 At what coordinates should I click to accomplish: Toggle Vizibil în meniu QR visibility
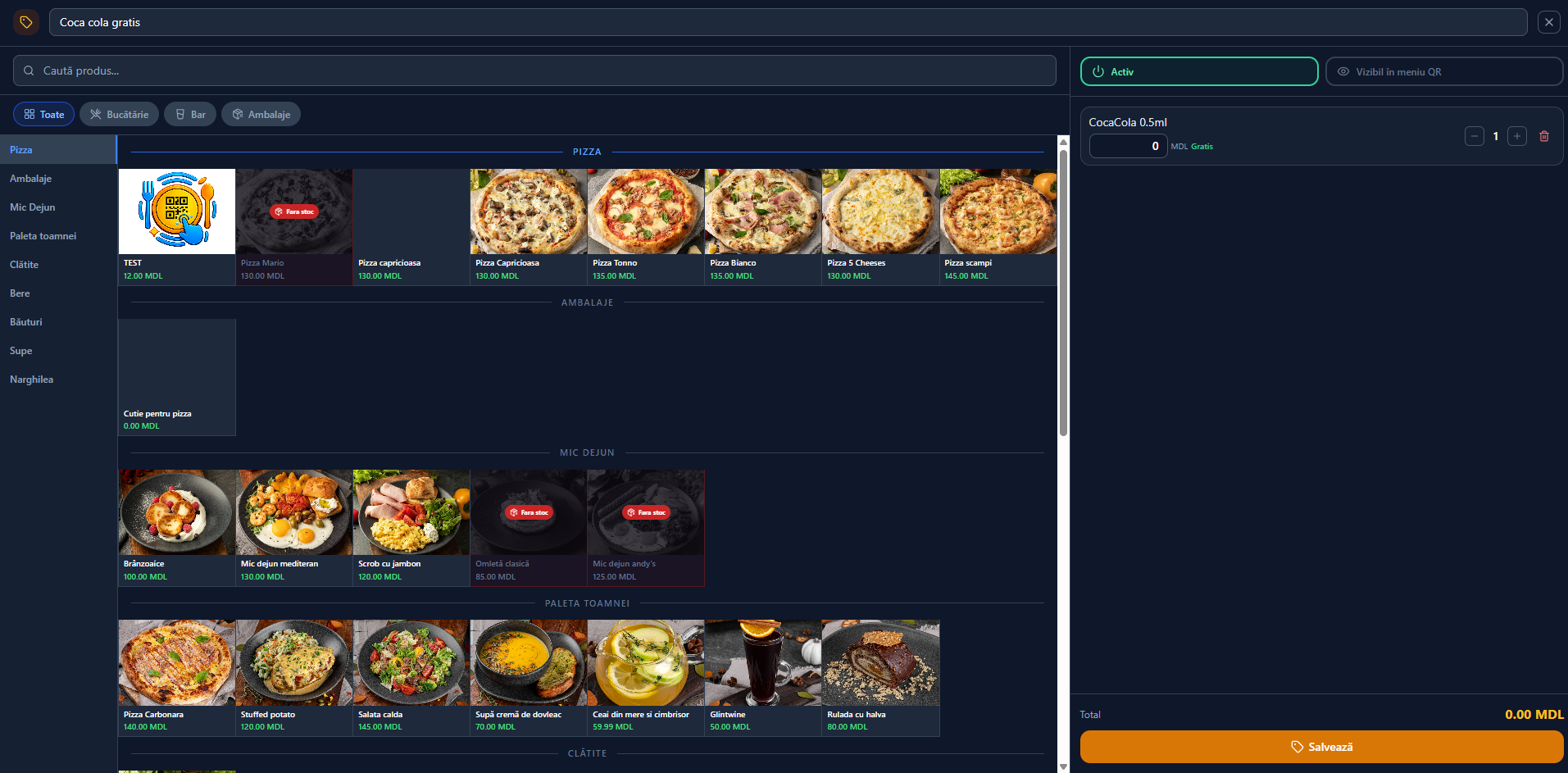(x=1443, y=71)
